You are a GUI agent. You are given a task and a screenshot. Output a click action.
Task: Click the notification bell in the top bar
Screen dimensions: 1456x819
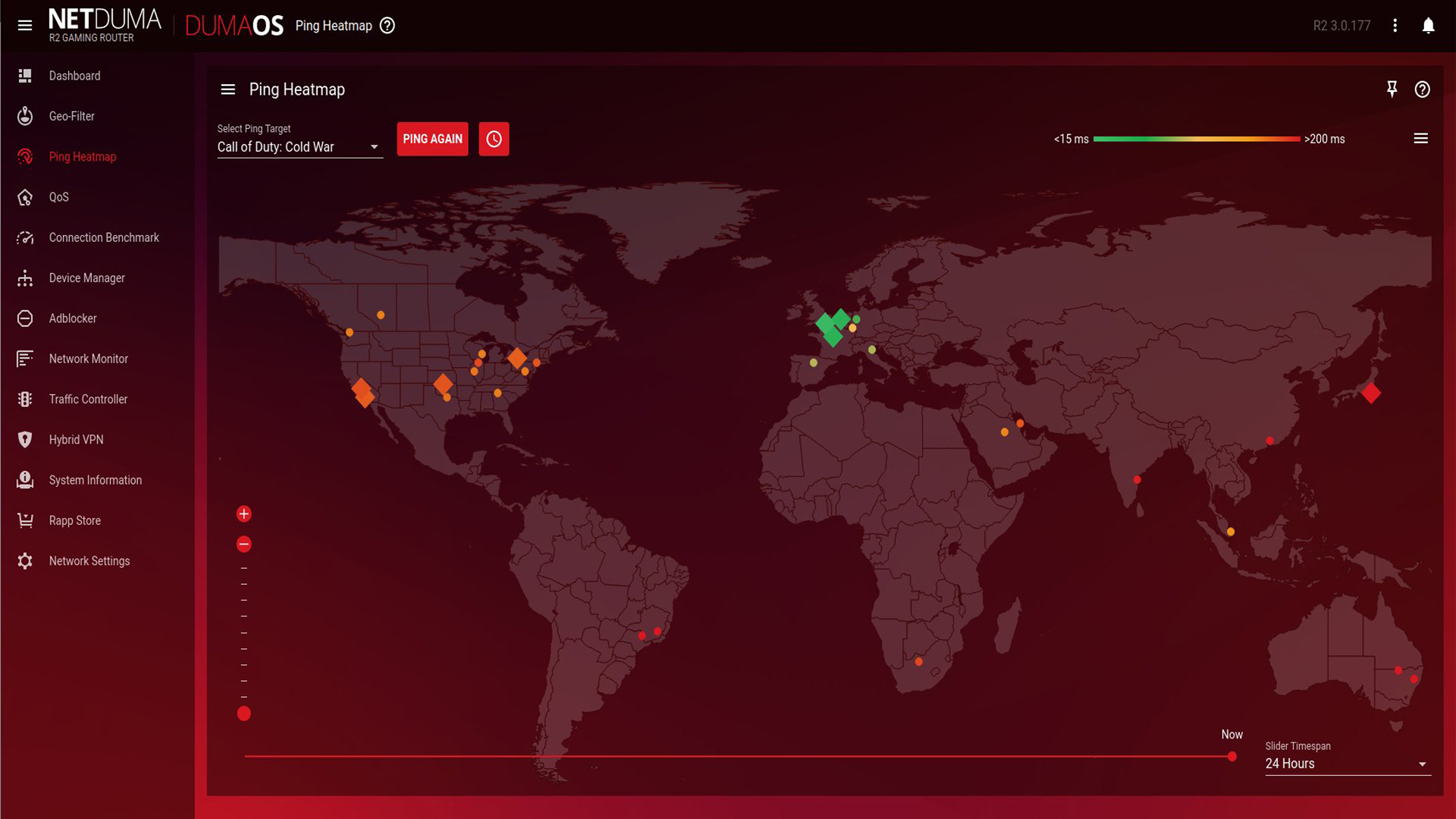1428,25
